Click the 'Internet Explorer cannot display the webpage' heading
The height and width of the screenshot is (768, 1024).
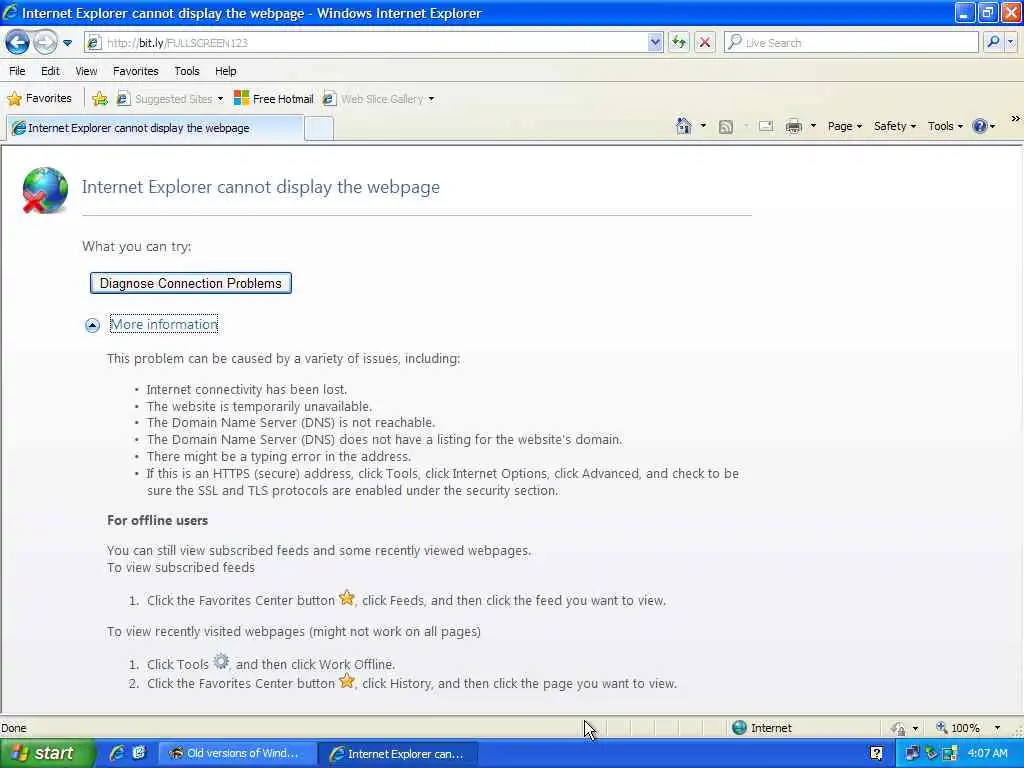pyautogui.click(x=261, y=187)
